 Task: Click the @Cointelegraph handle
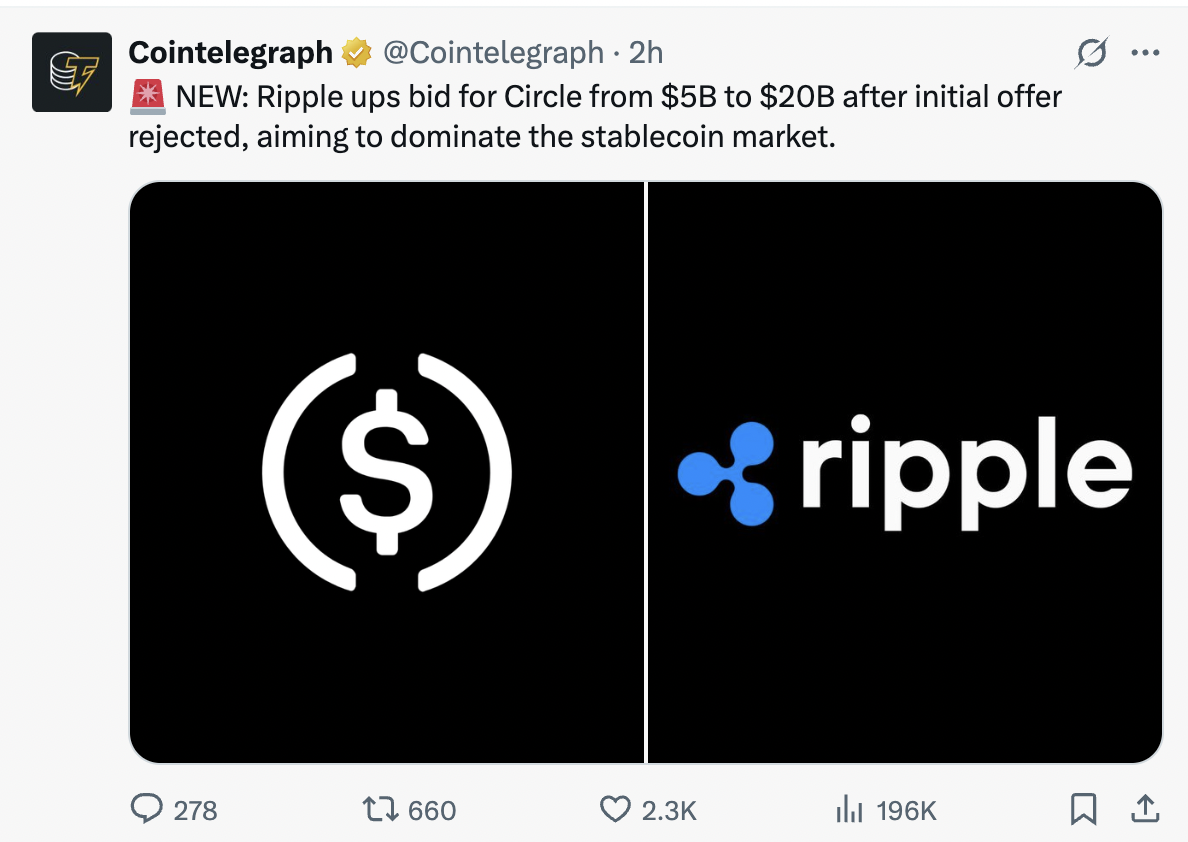(x=496, y=53)
